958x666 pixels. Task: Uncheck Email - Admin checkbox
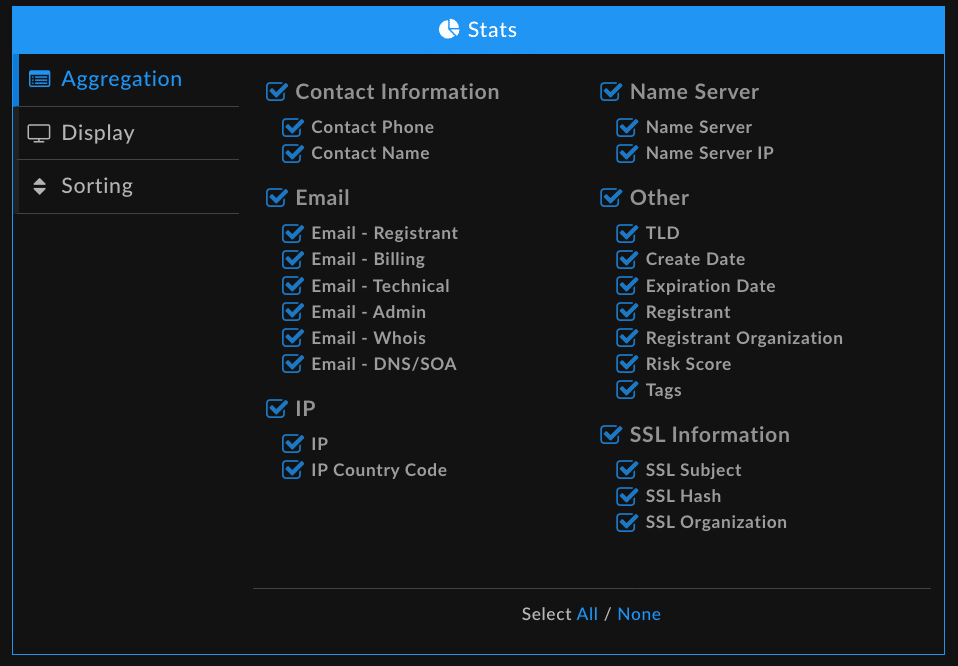coord(293,312)
